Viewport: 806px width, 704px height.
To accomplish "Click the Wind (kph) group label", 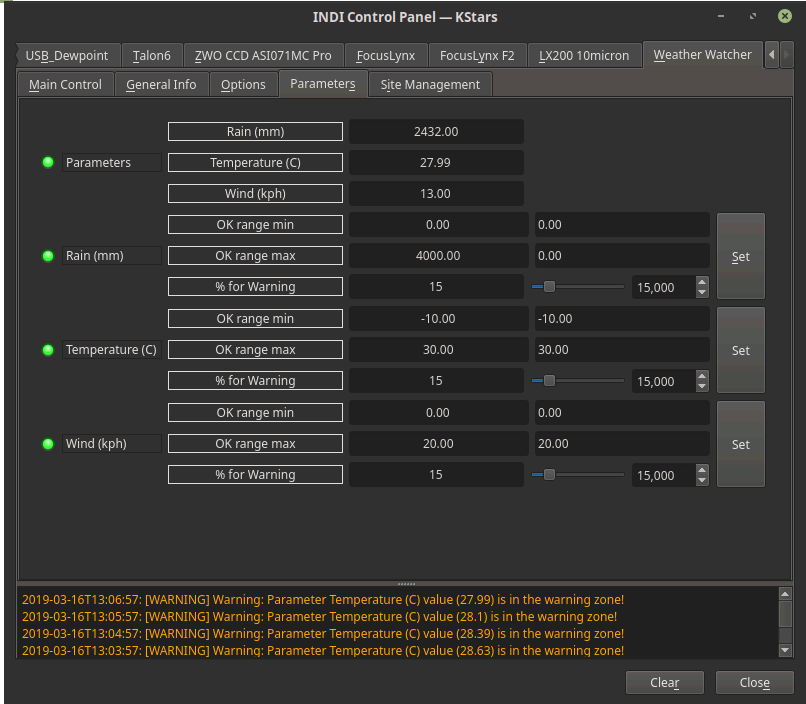I will [x=112, y=443].
